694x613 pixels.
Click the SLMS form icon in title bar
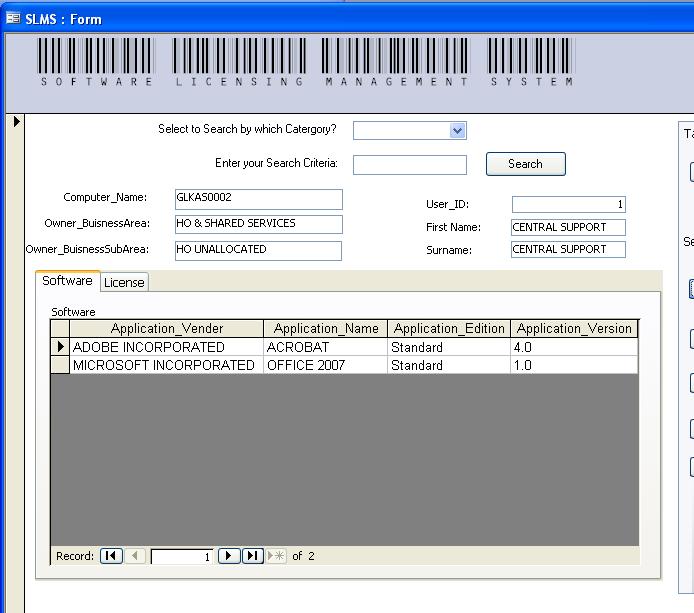click(13, 19)
